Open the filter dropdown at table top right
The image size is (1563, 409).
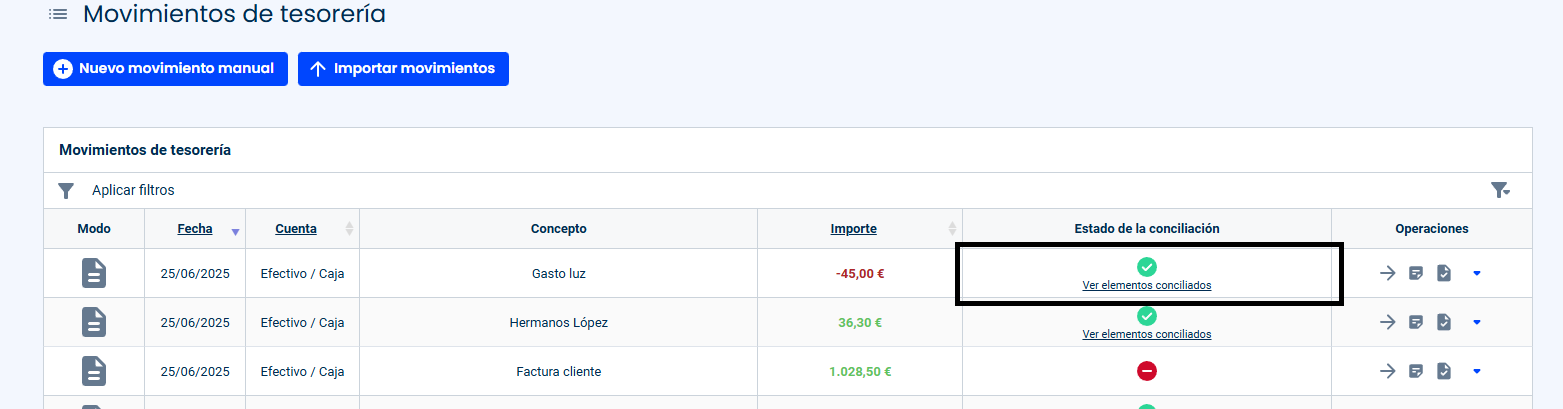pyautogui.click(x=1500, y=190)
